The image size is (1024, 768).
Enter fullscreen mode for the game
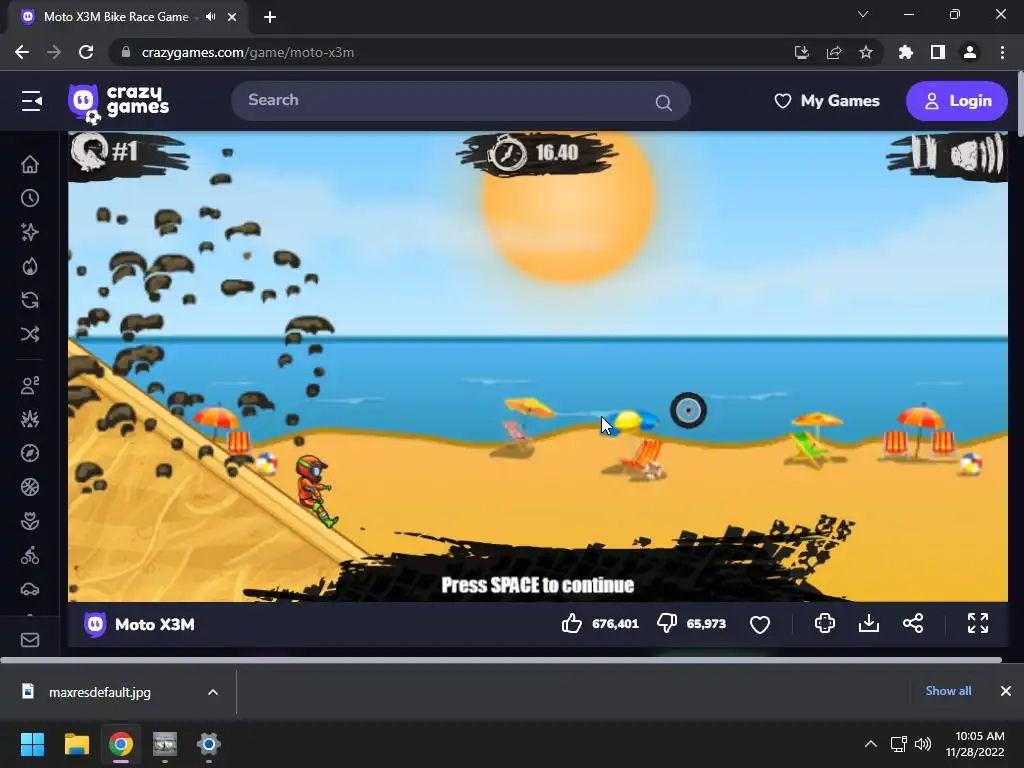[x=978, y=623]
